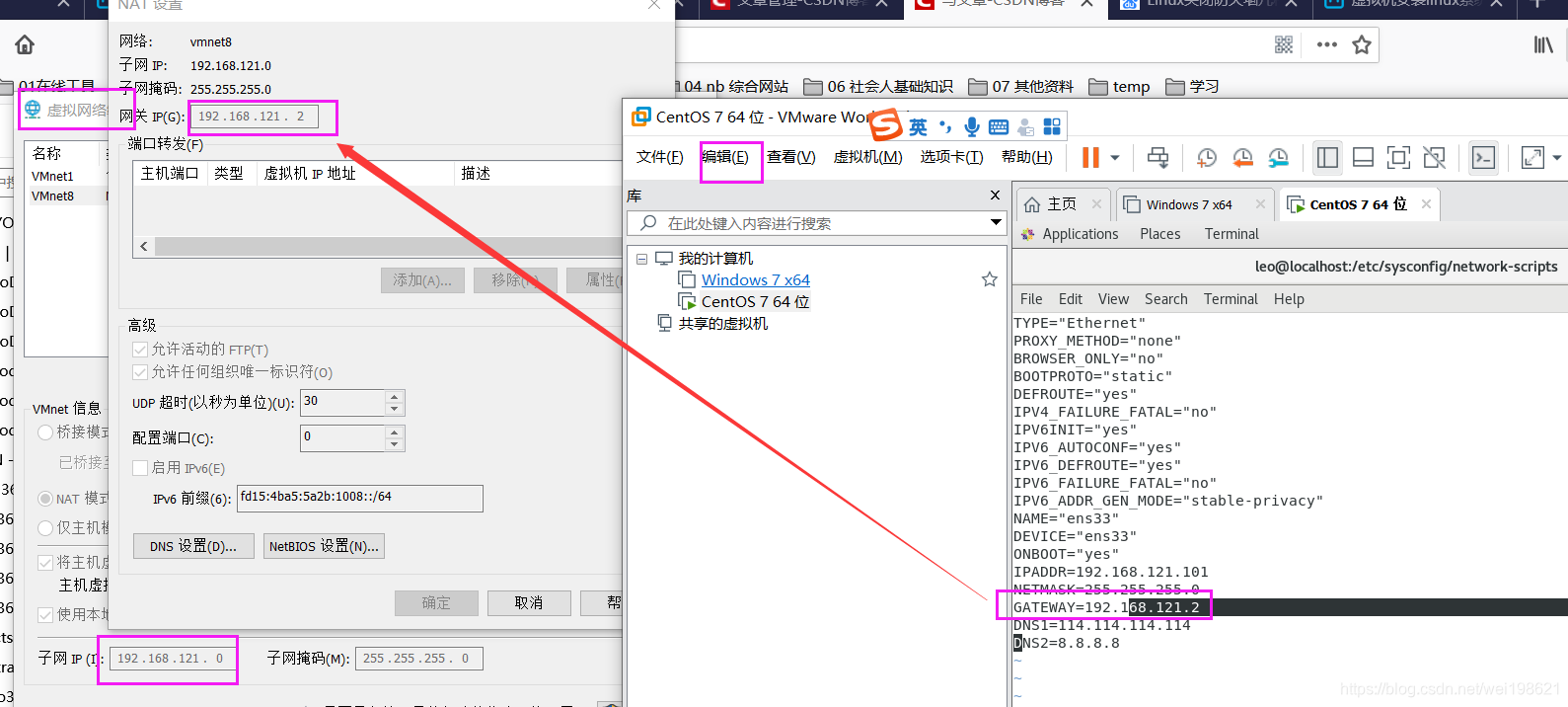Open the 虚拟机(M) menu
Image resolution: width=1568 pixels, height=707 pixels.
click(x=867, y=157)
